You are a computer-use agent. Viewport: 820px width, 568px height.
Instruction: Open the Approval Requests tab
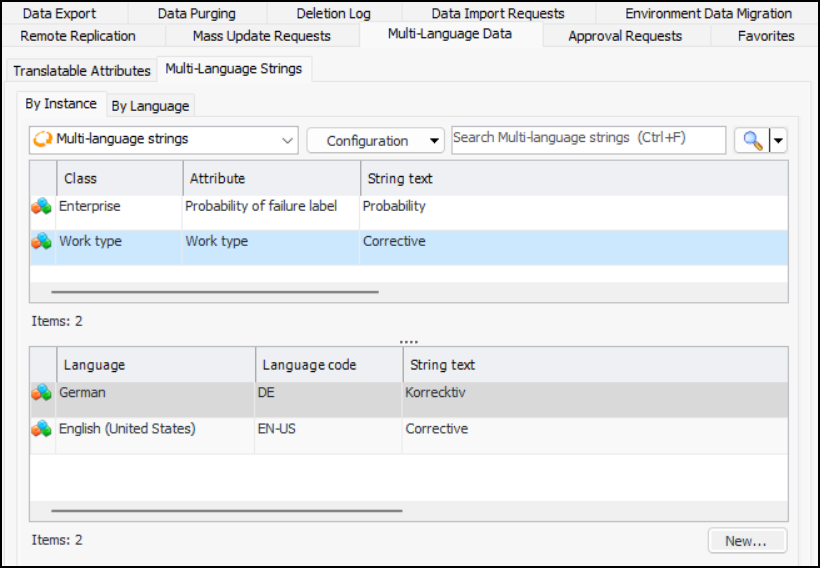pyautogui.click(x=625, y=36)
